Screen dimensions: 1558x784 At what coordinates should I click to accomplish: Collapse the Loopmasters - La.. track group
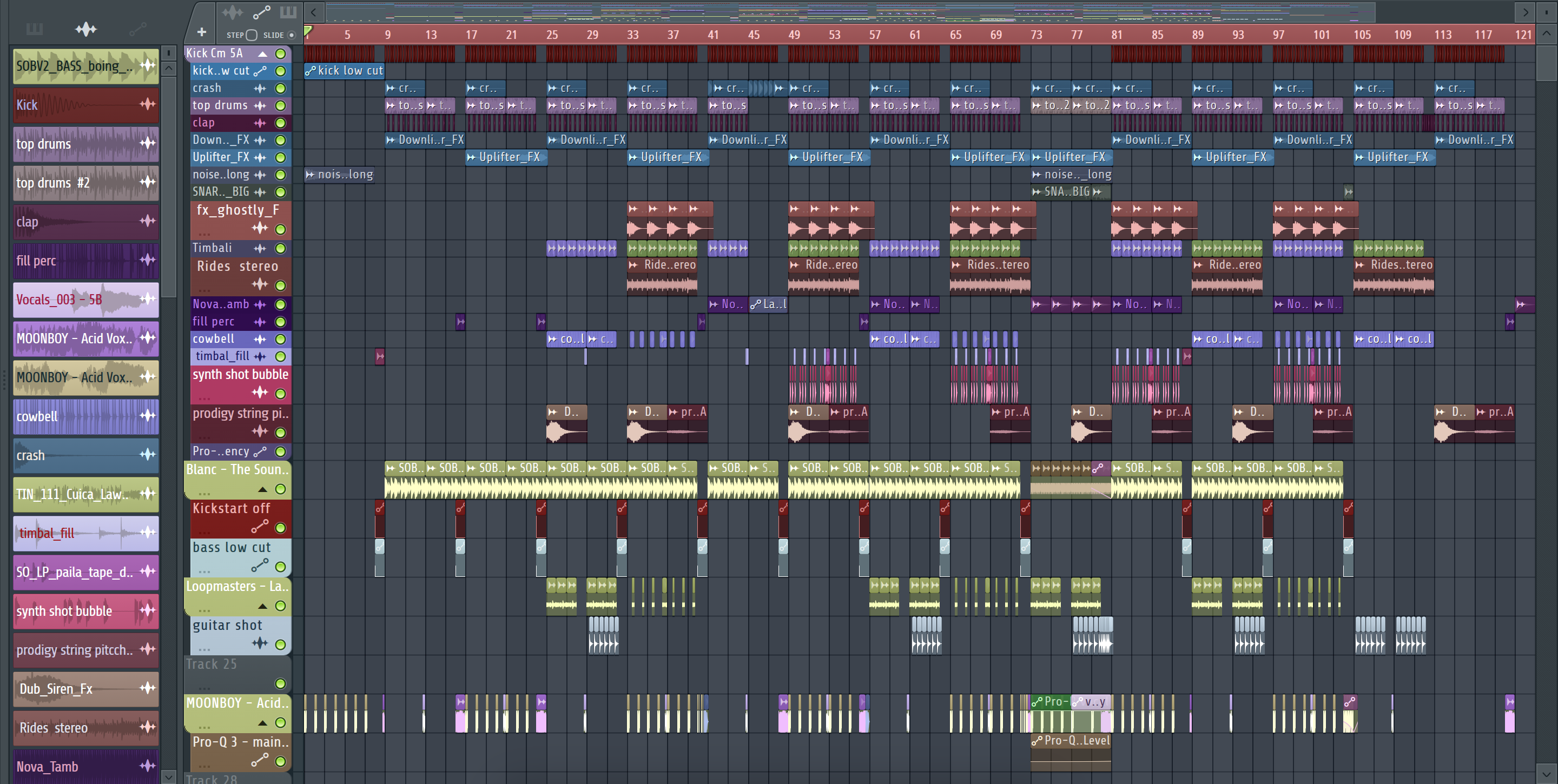262,606
